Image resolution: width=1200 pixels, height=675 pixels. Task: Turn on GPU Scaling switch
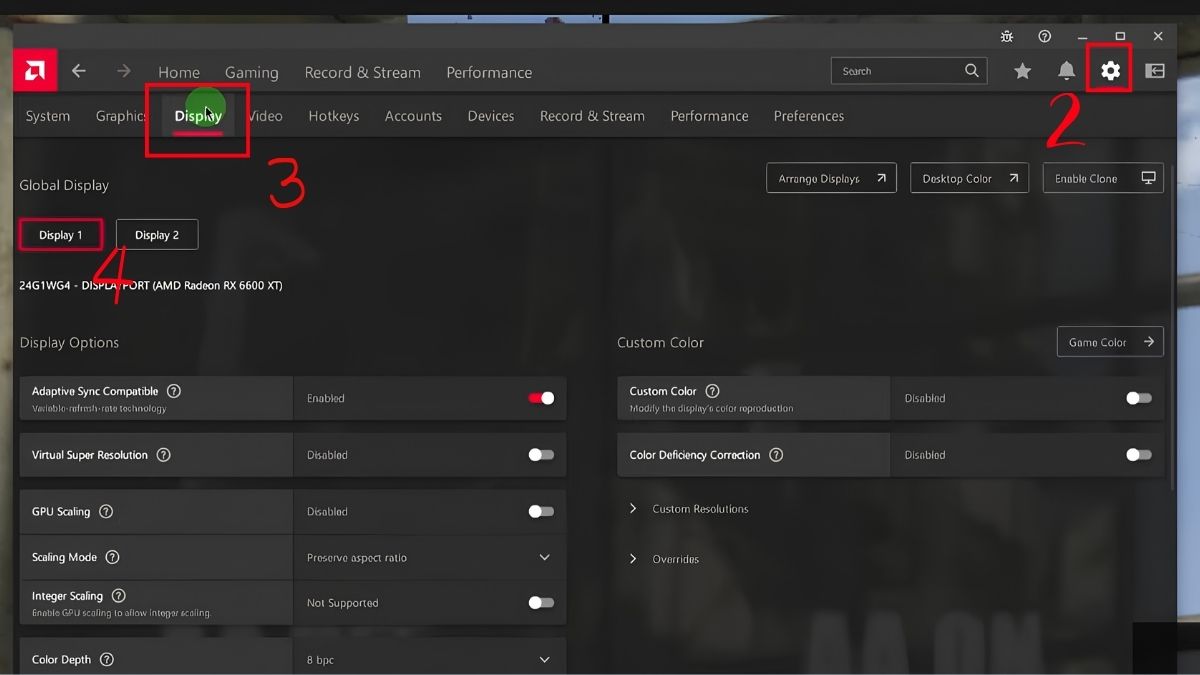tap(541, 511)
